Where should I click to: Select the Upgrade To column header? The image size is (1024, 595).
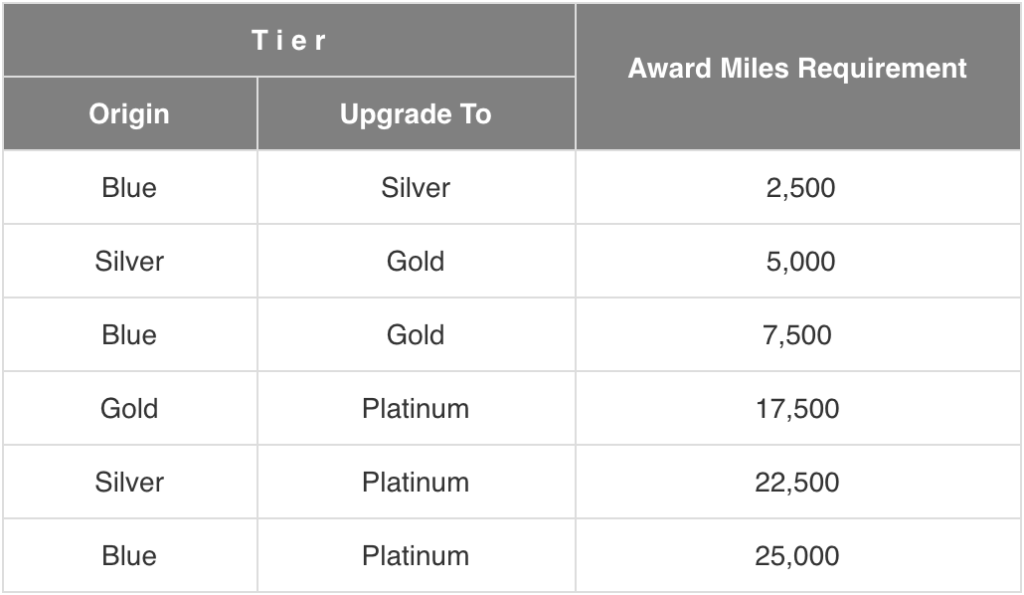pyautogui.click(x=416, y=114)
